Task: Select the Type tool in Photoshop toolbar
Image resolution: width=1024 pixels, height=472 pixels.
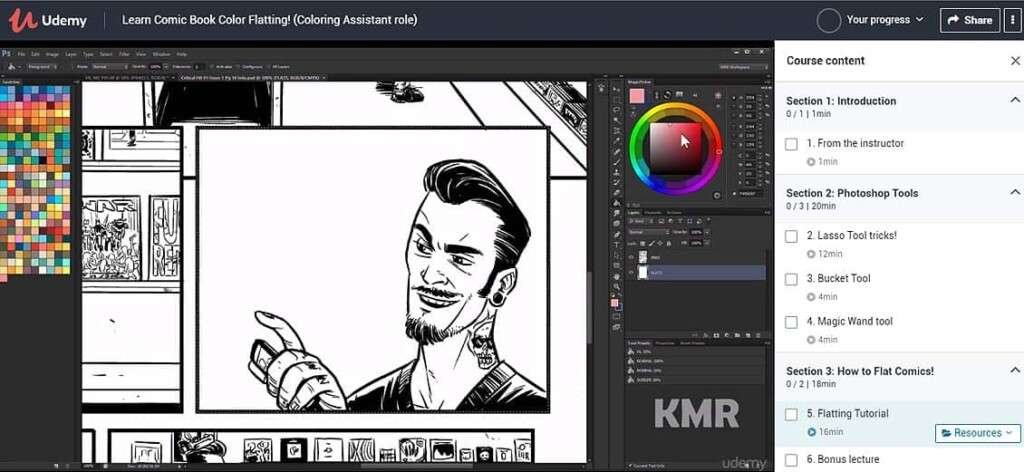Action: click(616, 244)
